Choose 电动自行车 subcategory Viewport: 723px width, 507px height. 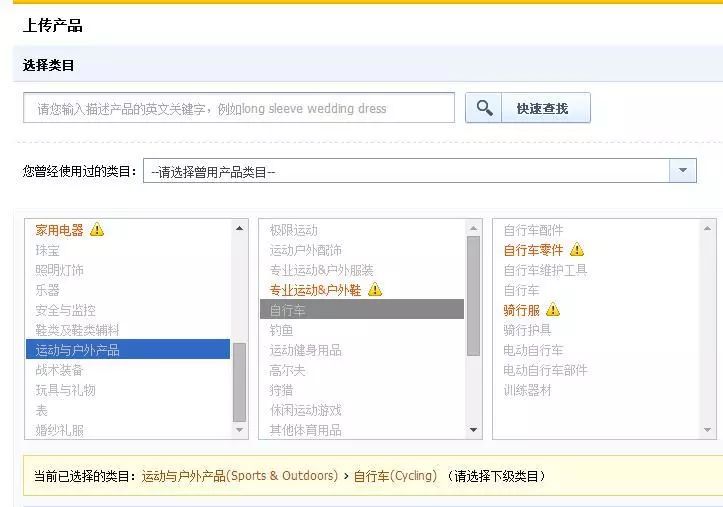pyautogui.click(x=533, y=350)
